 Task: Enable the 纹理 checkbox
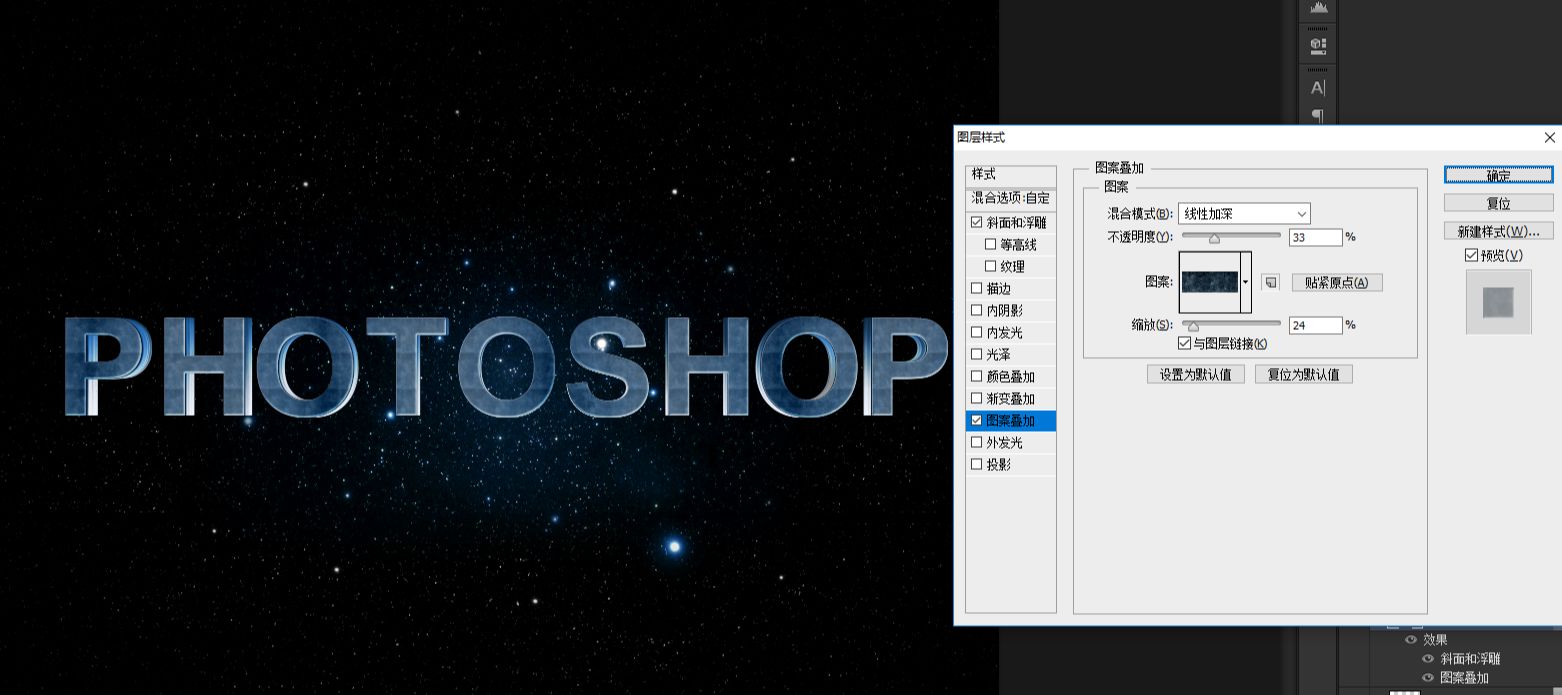click(991, 267)
